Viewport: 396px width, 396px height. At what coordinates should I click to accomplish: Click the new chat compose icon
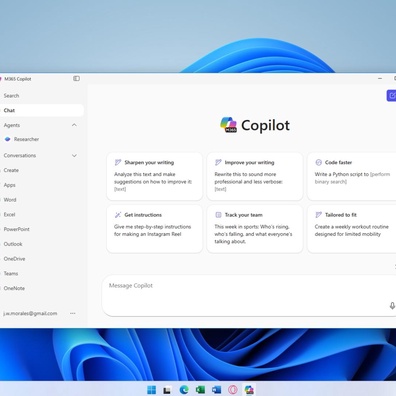coord(391,96)
